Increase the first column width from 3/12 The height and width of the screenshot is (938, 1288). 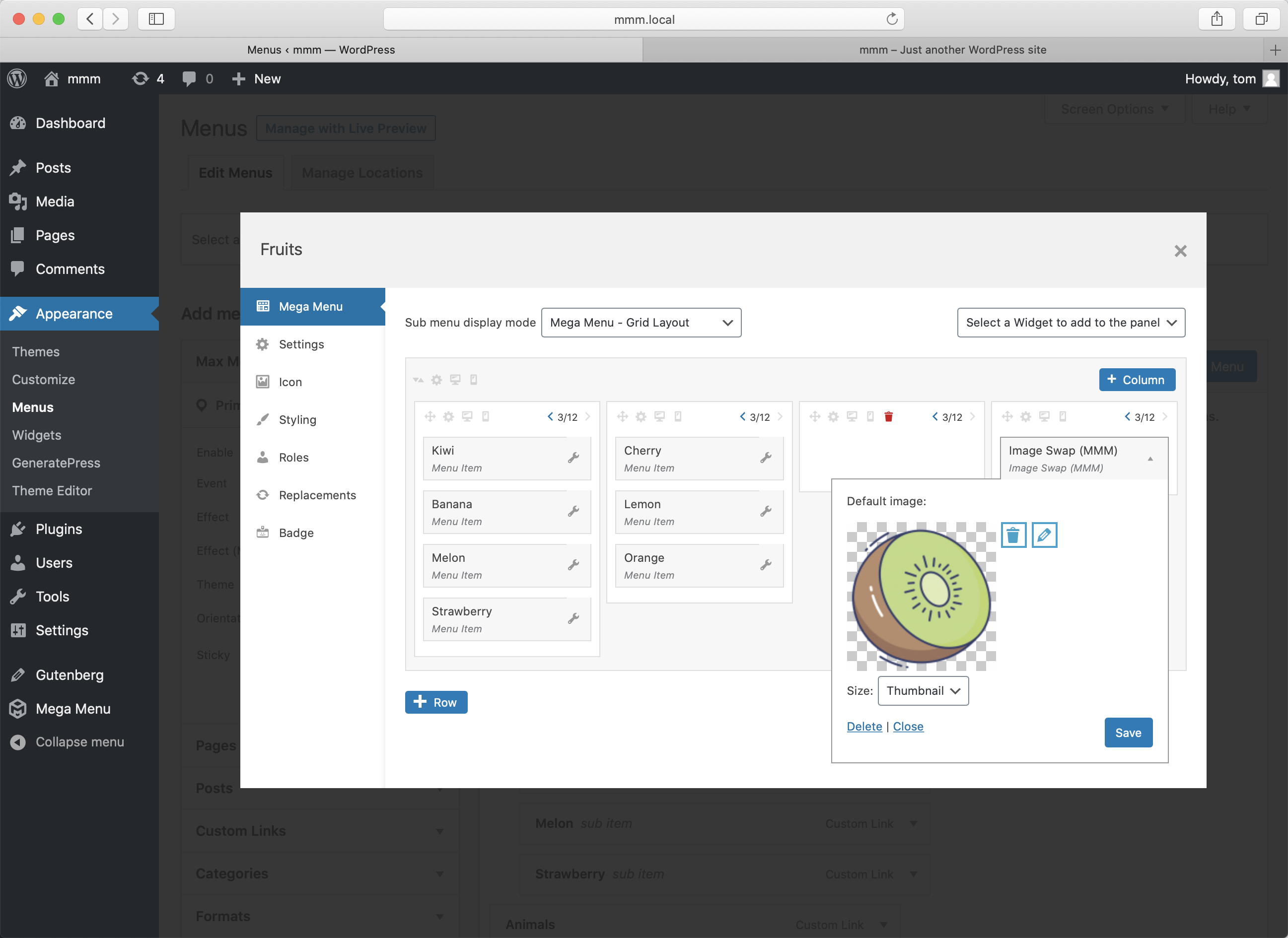588,417
